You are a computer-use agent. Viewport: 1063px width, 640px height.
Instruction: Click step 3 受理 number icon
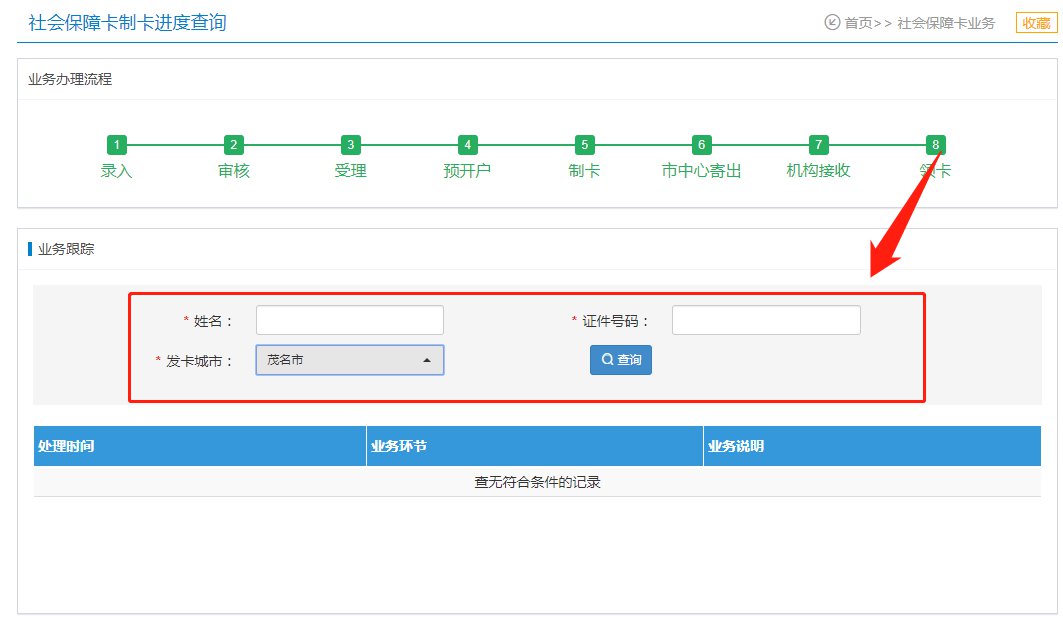pyautogui.click(x=350, y=144)
